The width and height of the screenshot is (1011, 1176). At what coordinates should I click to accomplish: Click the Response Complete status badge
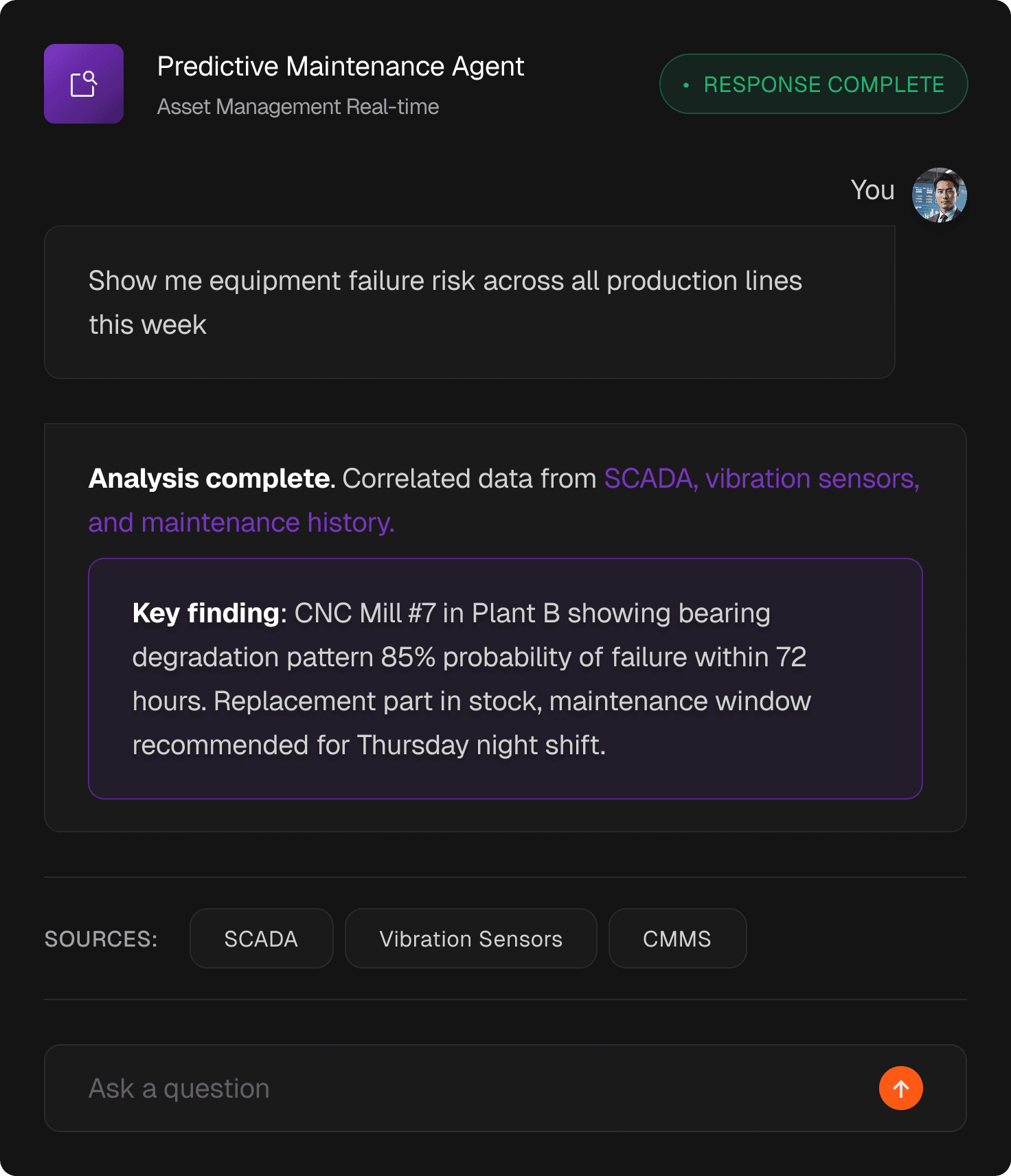[x=813, y=84]
